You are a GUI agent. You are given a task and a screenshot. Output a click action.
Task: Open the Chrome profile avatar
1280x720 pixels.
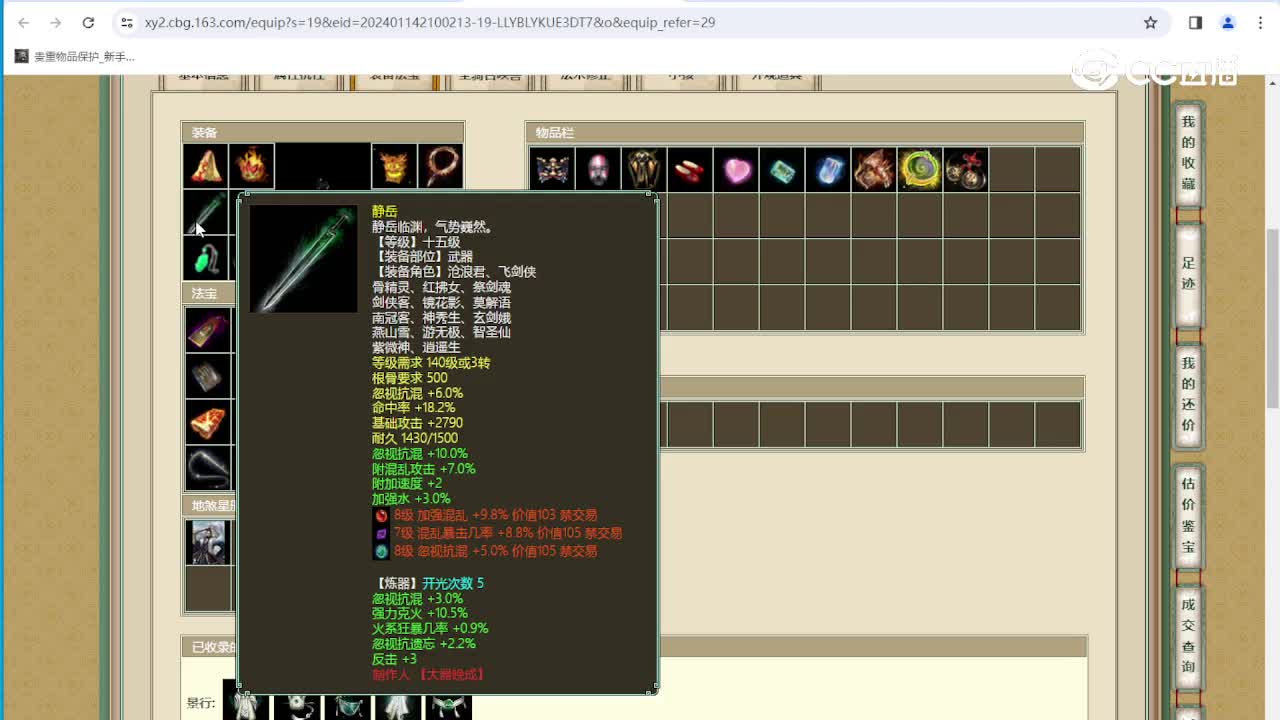(1228, 22)
